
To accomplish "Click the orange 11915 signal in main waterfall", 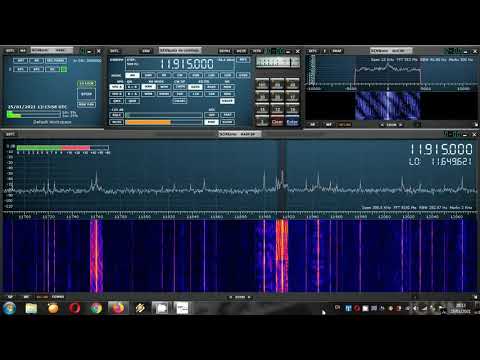I will (282, 255).
